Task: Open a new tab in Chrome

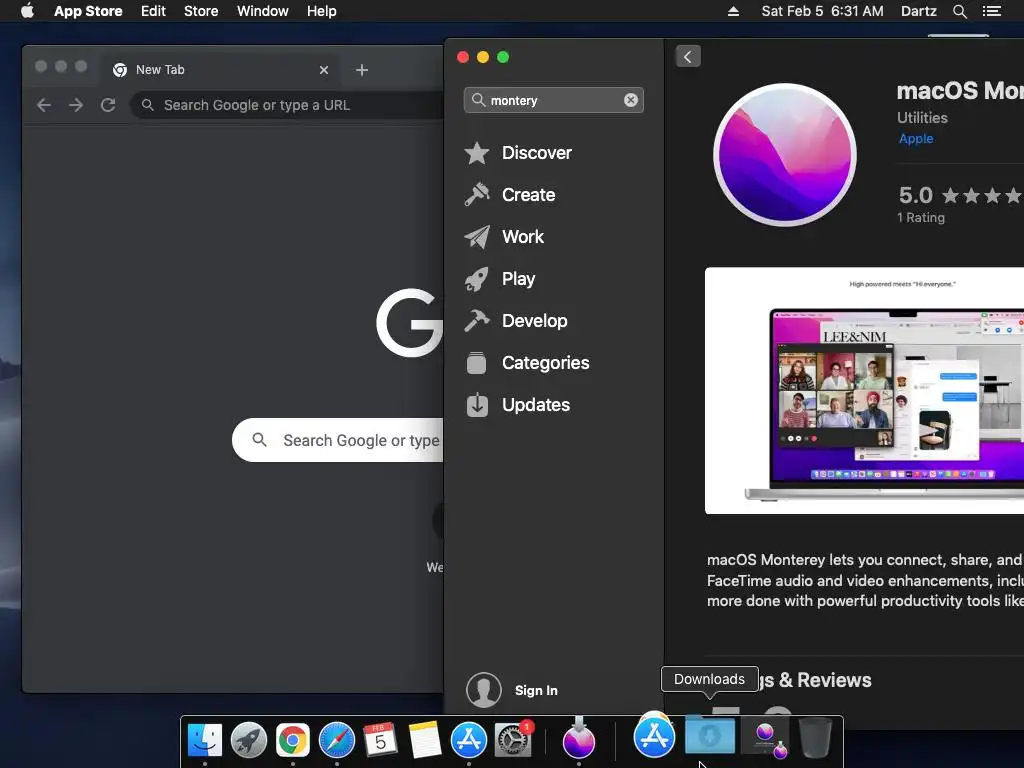Action: click(x=362, y=70)
